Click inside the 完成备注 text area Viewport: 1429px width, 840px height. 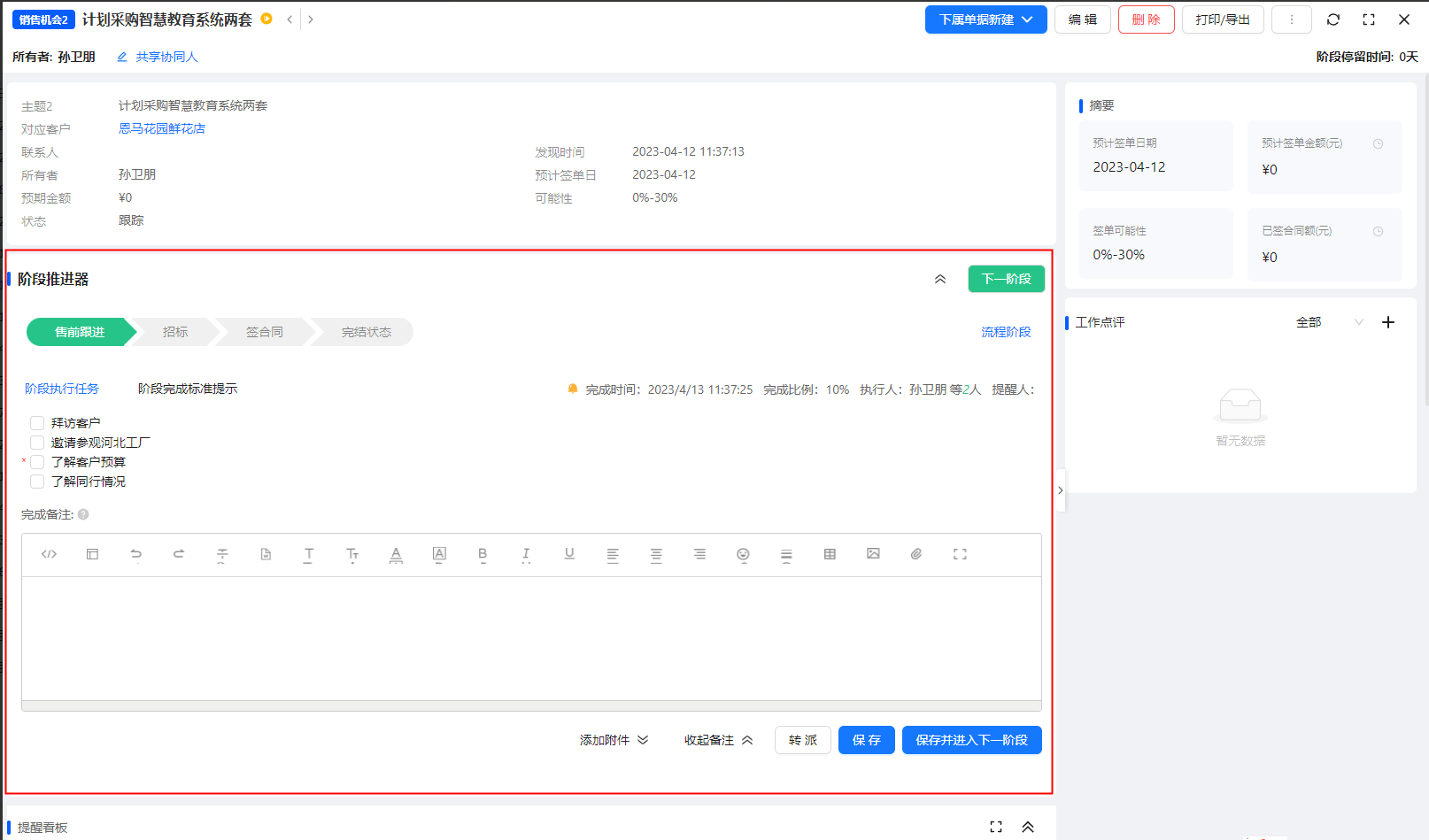click(531, 639)
